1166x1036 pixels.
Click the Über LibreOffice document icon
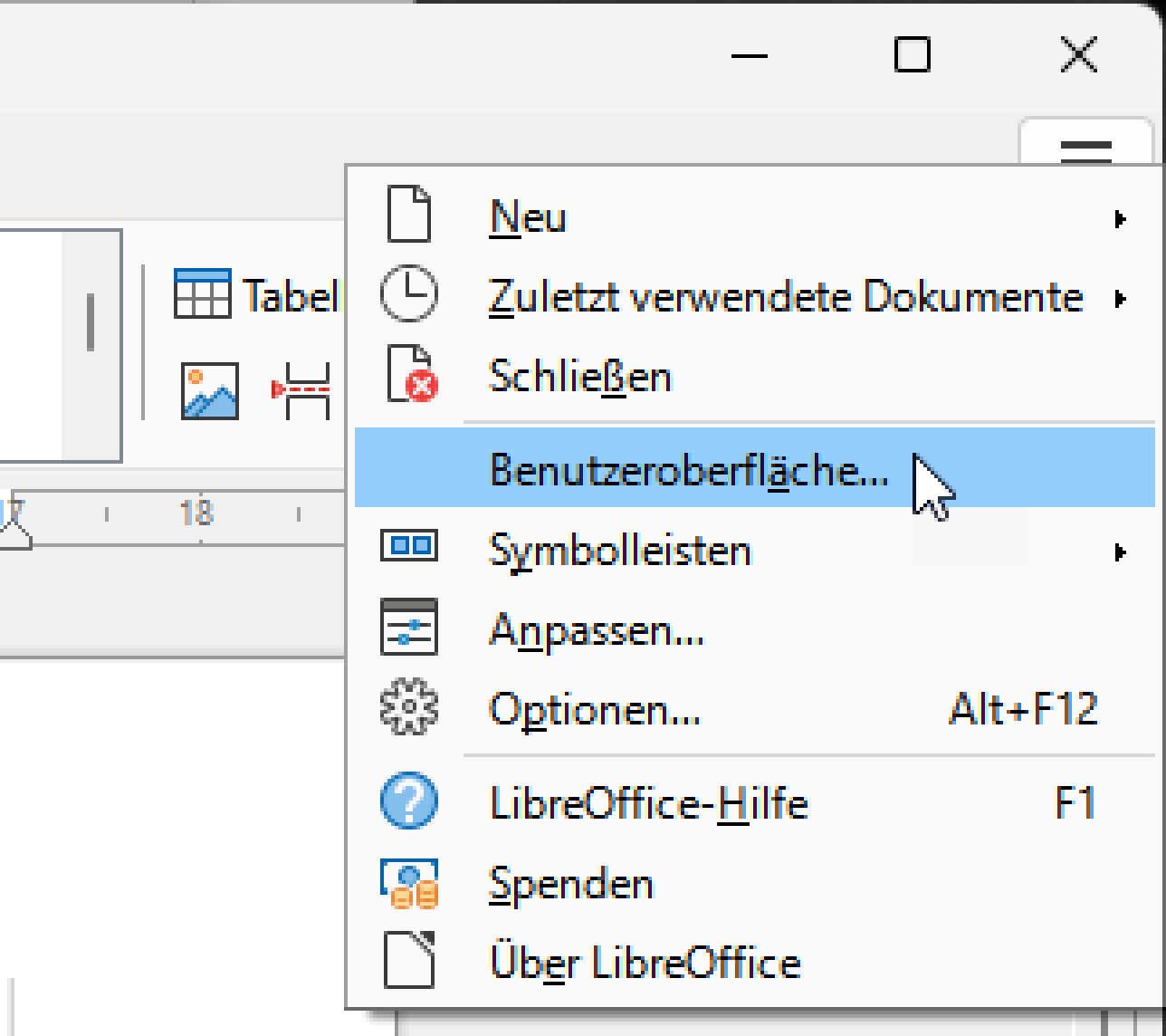click(409, 961)
